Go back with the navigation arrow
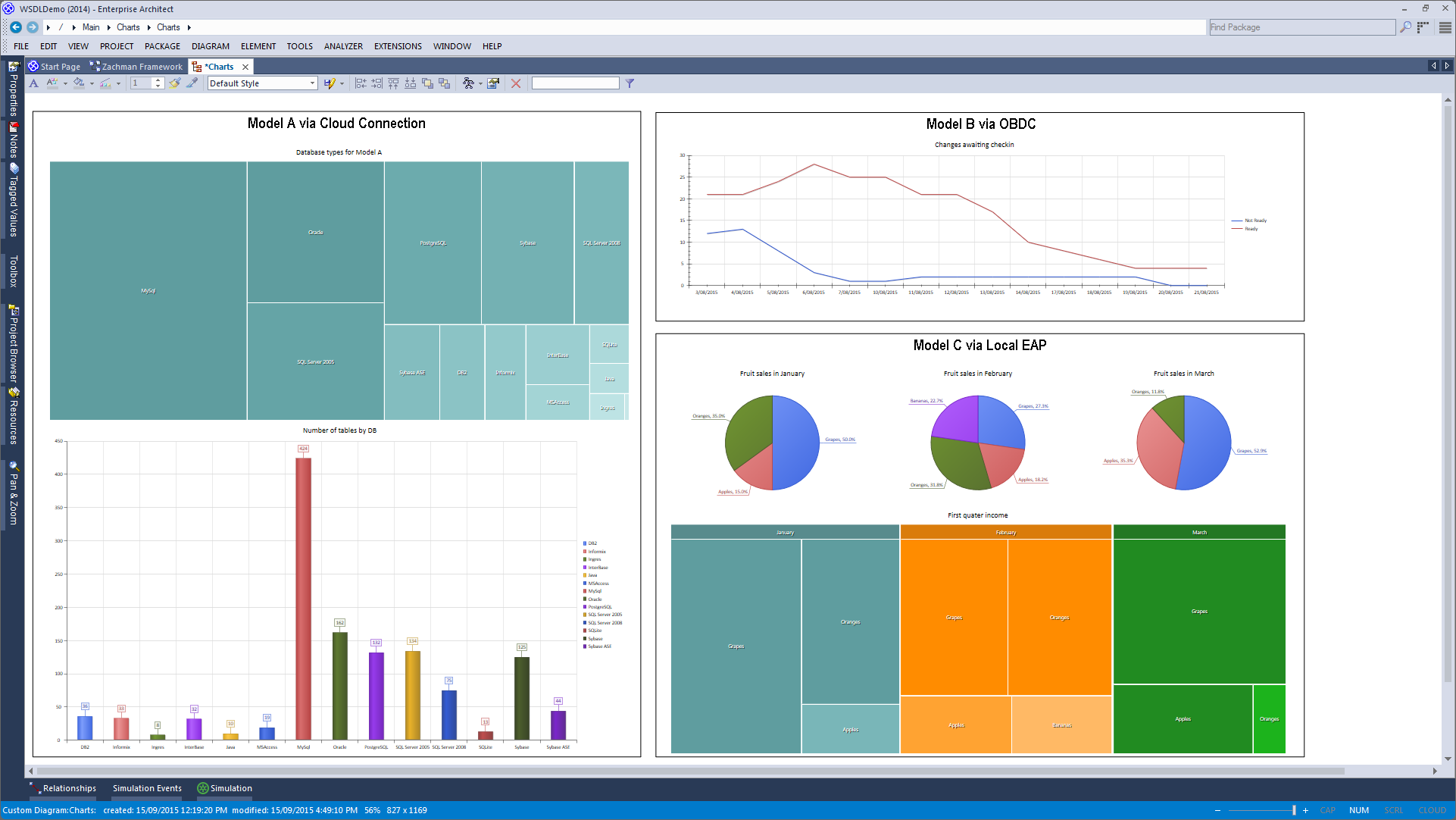 click(x=15, y=27)
